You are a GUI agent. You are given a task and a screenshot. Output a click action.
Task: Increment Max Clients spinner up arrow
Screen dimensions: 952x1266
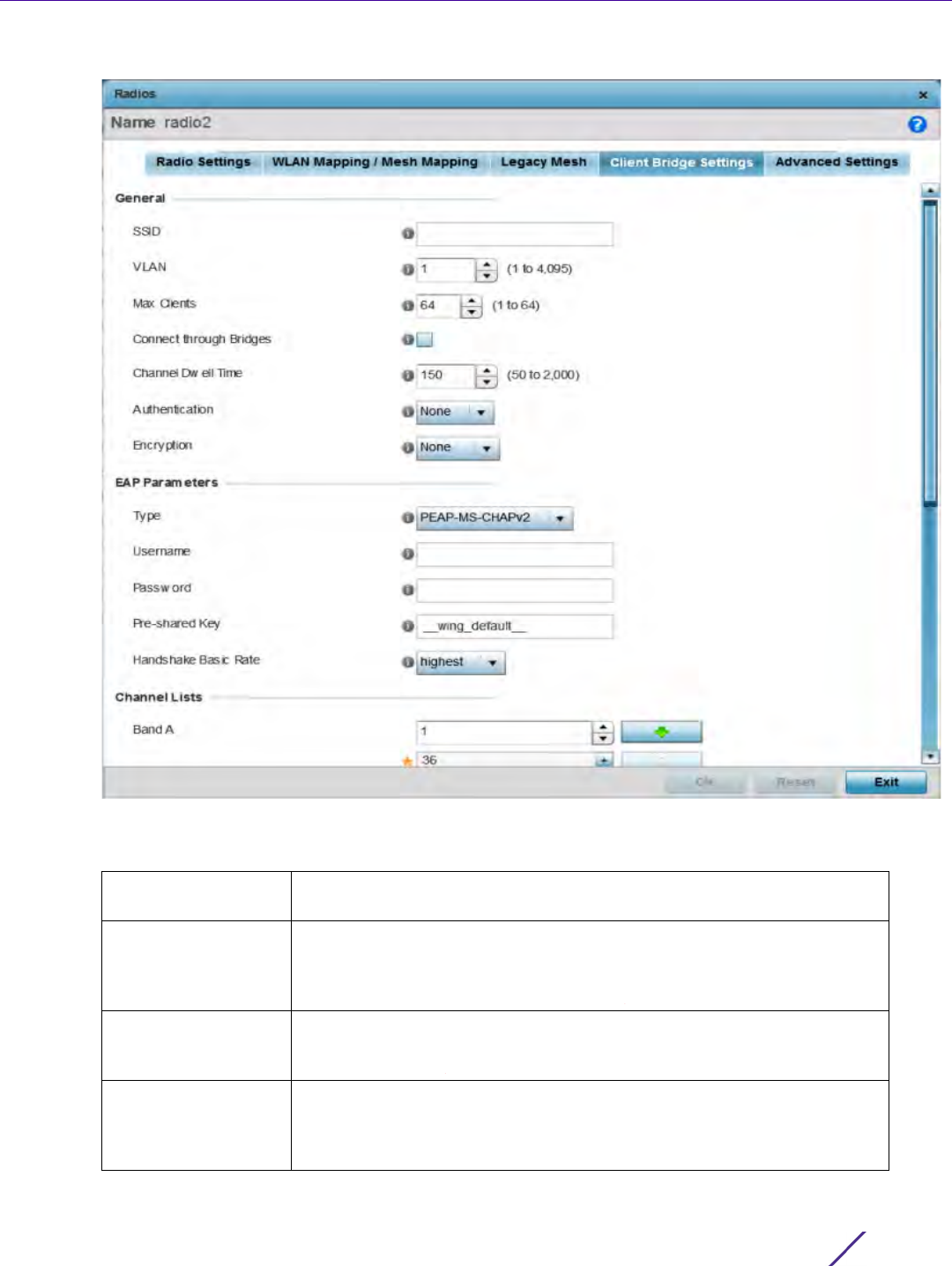(472, 301)
